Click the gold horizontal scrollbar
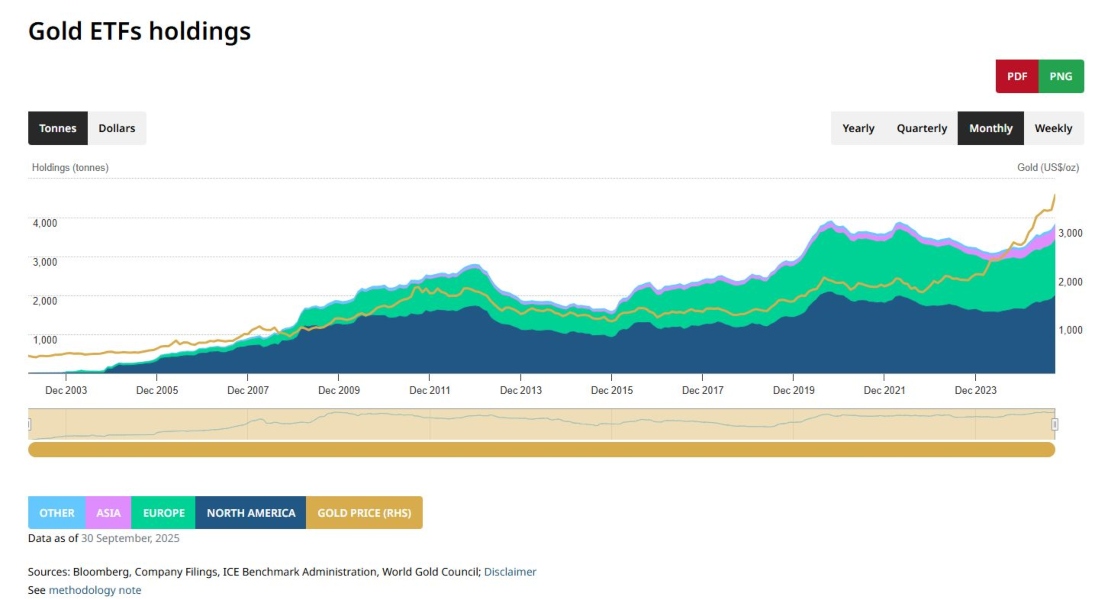This screenshot has height=600, width=1095. click(x=541, y=450)
